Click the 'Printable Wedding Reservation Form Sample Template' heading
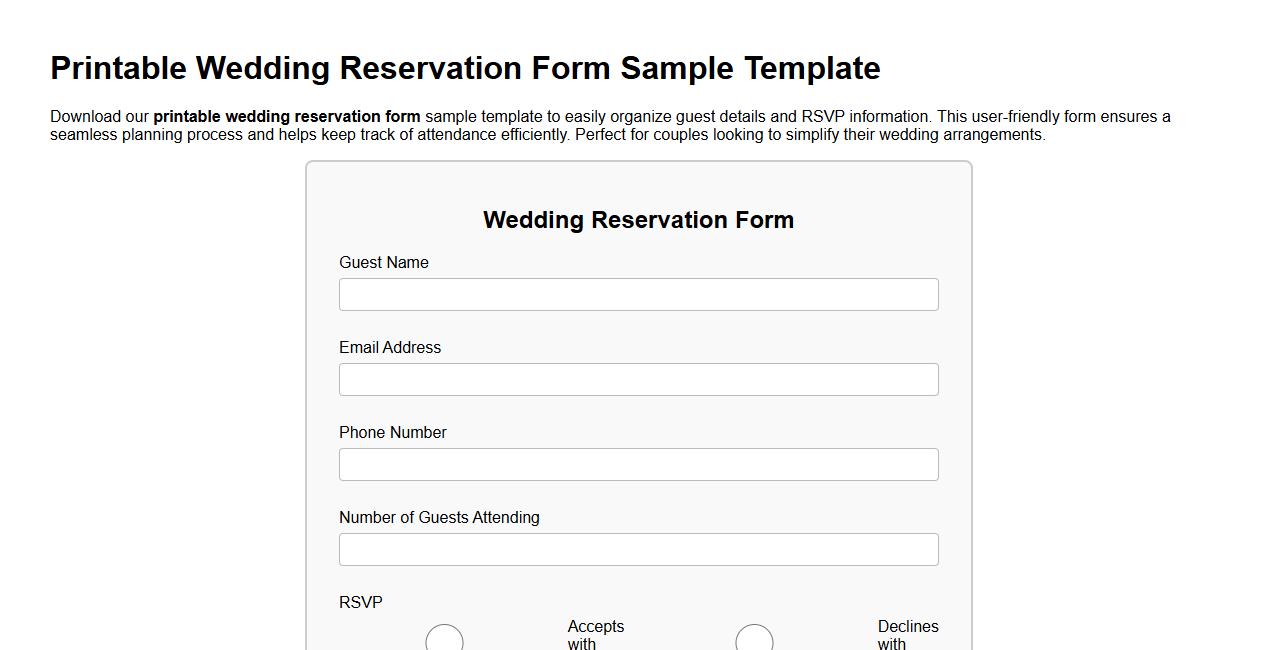Image resolution: width=1278 pixels, height=650 pixels. click(465, 68)
